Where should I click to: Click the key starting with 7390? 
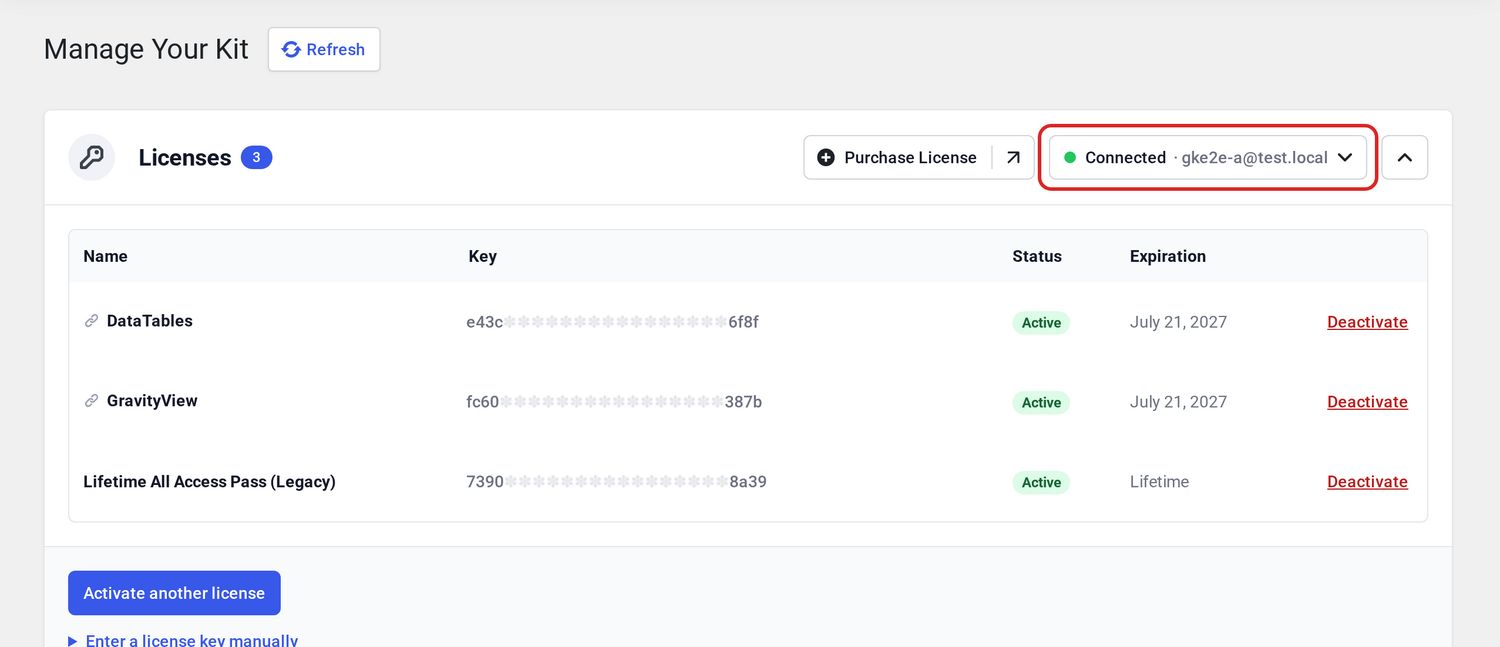[616, 482]
